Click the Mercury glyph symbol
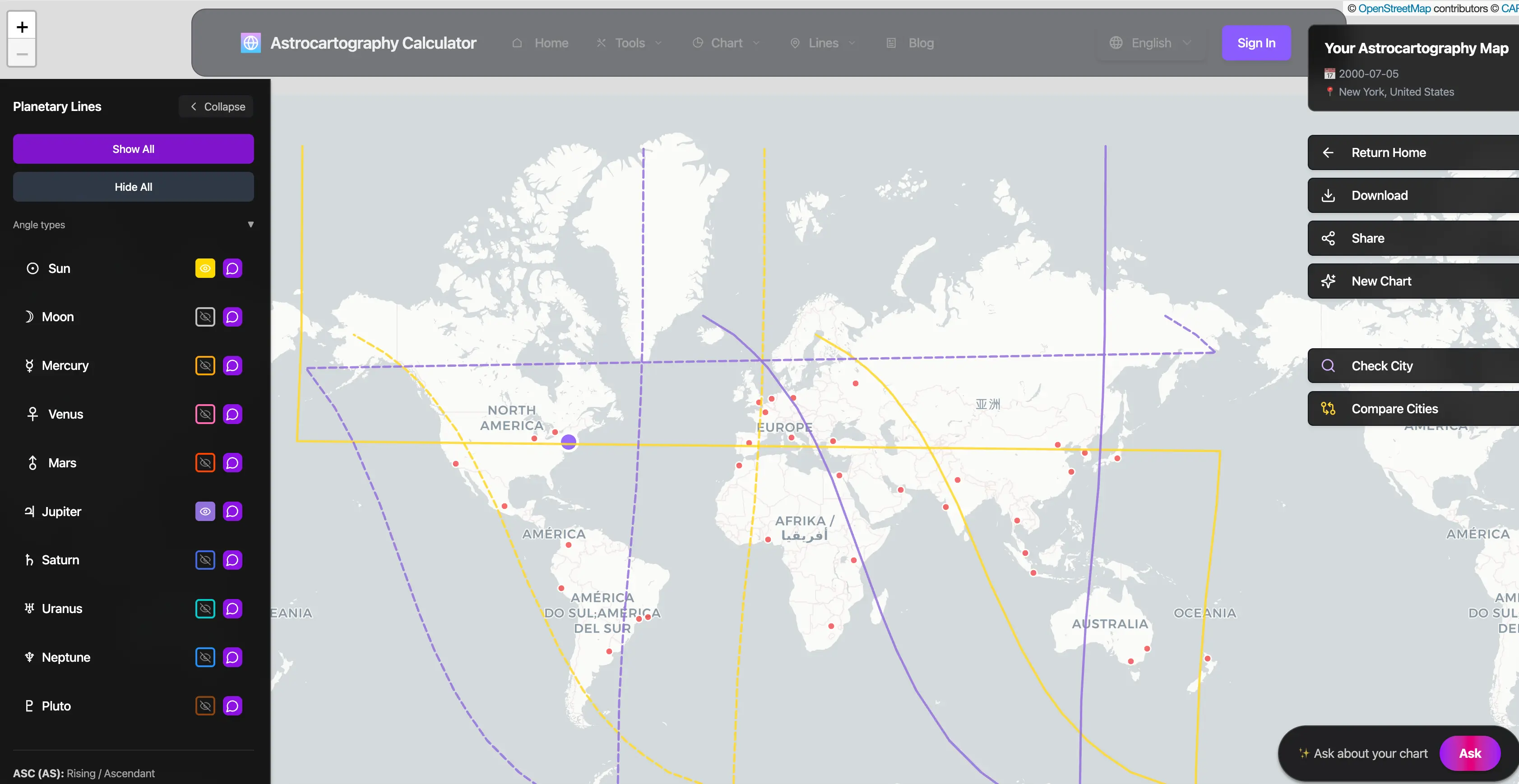Screen dimensions: 1519x784 [x=29, y=365]
